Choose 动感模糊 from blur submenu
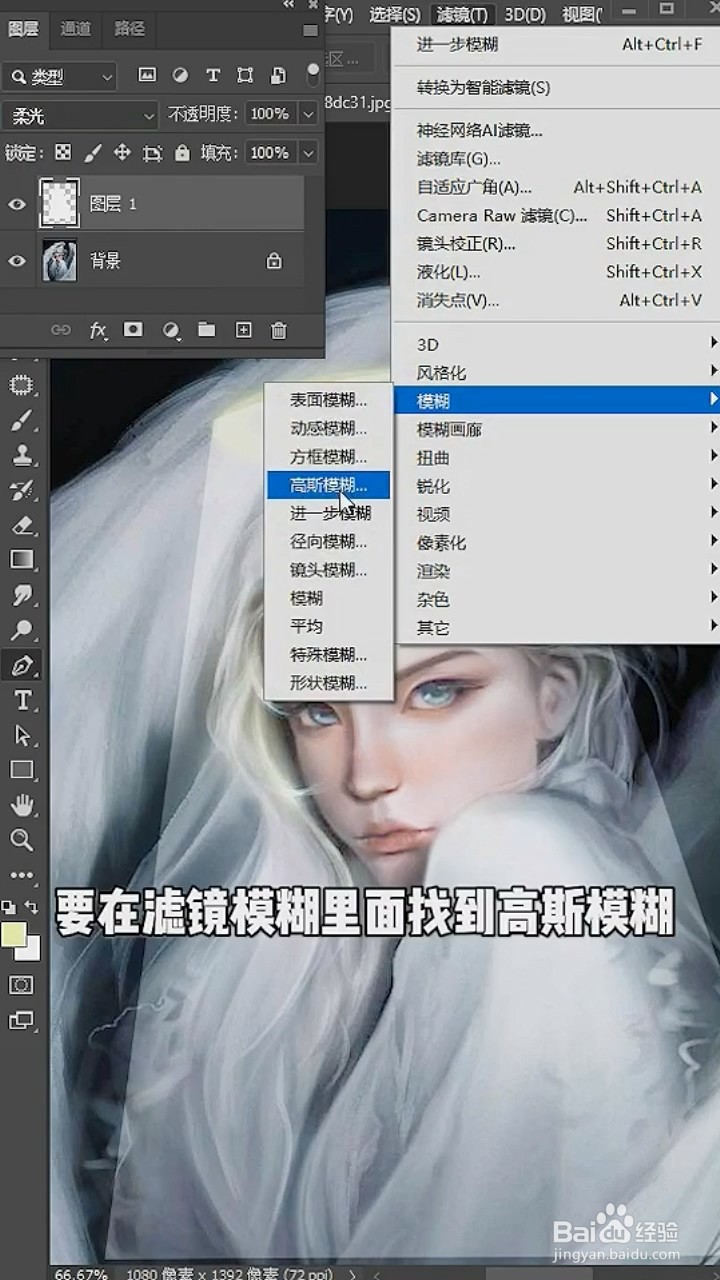720x1280 pixels. [x=328, y=428]
